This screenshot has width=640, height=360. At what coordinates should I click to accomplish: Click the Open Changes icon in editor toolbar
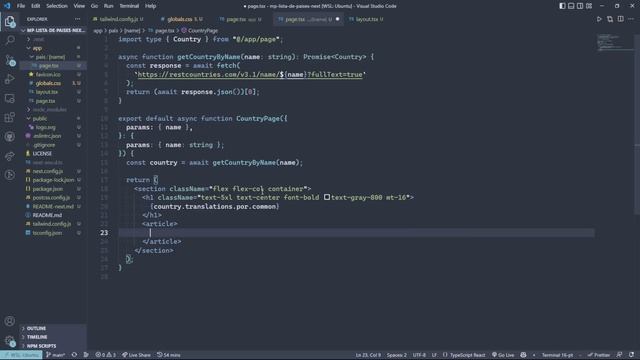[610, 19]
